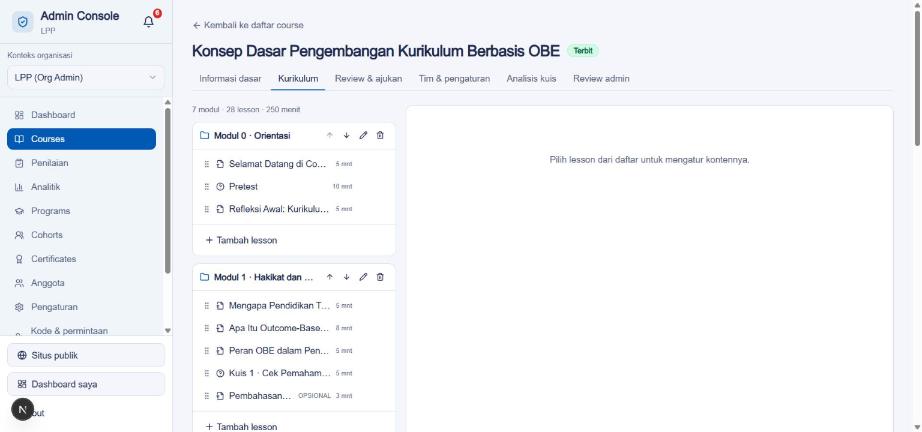
Task: Switch to Informasi dasar tab
Action: click(230, 78)
